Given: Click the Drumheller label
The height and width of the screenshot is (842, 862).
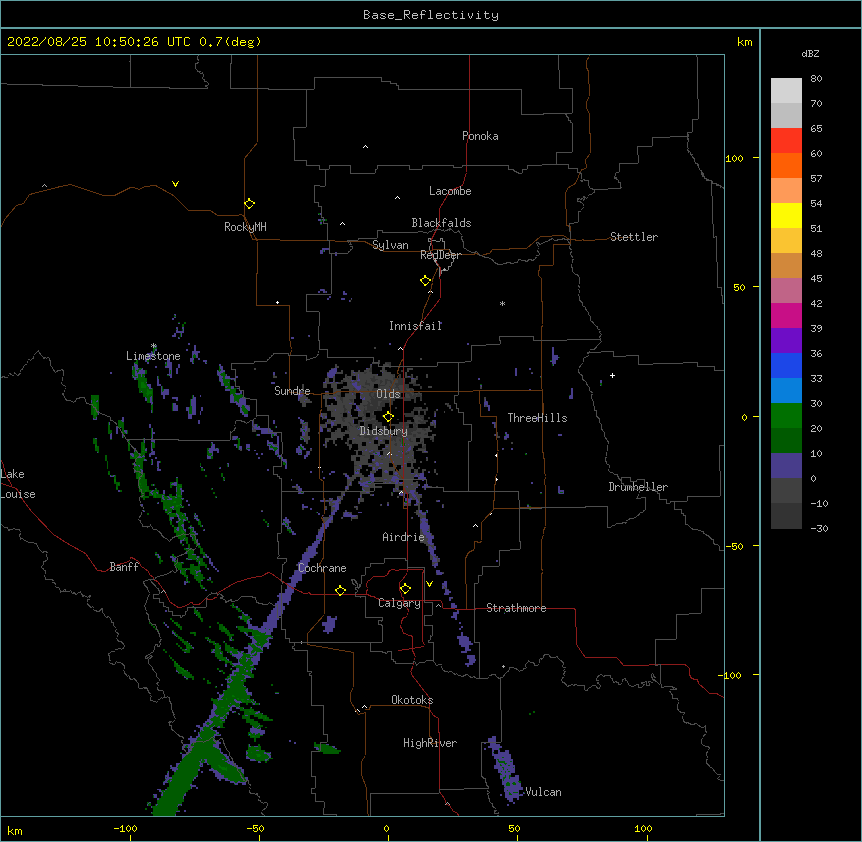Looking at the screenshot, I should [x=638, y=487].
